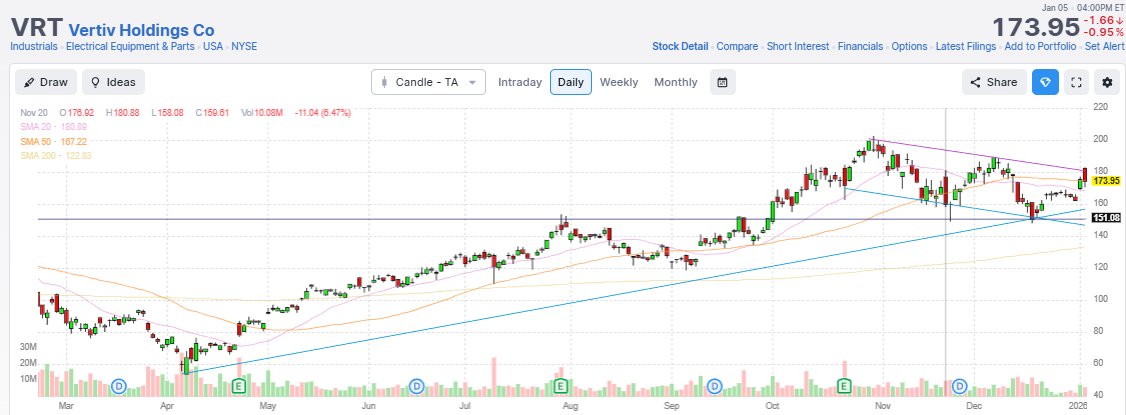Viewport: 1126px width, 415px height.
Task: Select the Daily timeframe tab
Action: pos(571,82)
